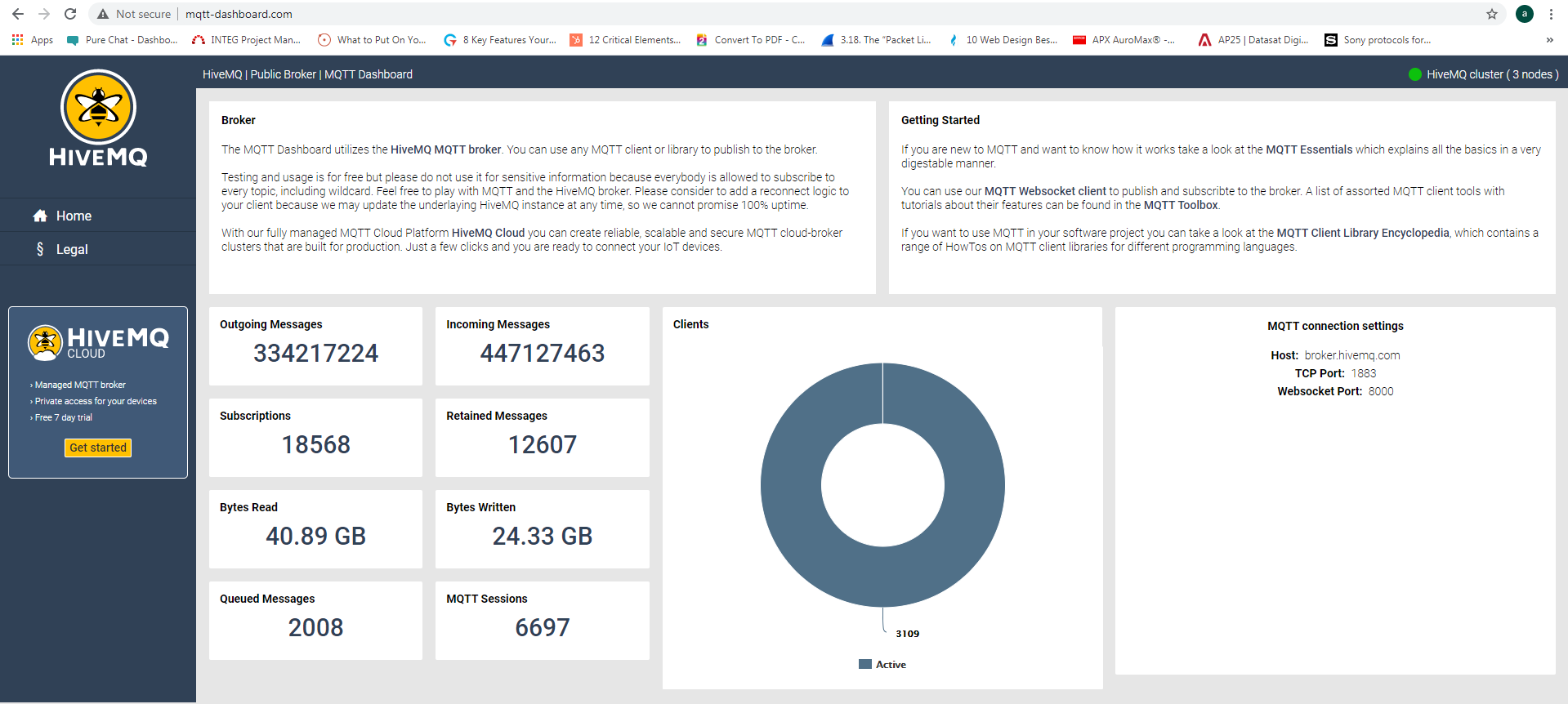The image size is (1568, 704).
Task: Click the Bytes Written value 24.33 GB
Action: [x=543, y=537]
